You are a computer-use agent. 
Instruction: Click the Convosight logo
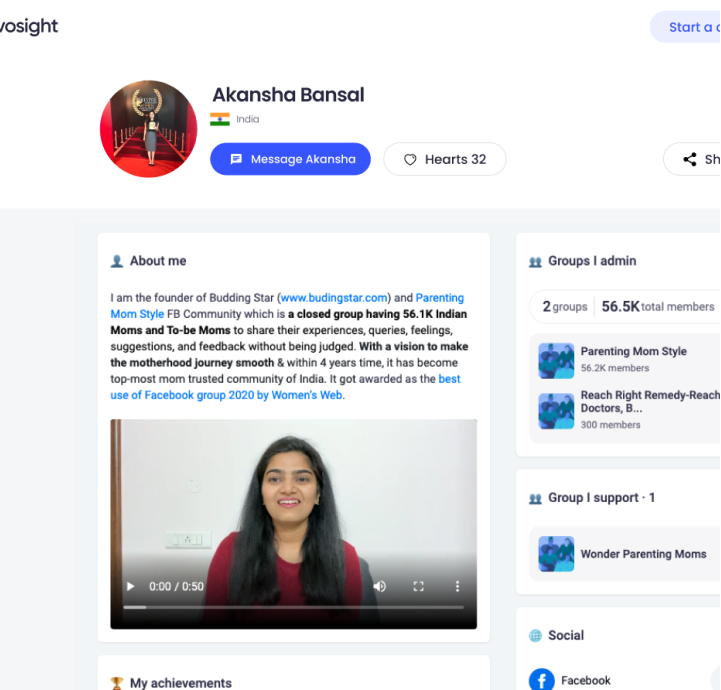coord(29,26)
